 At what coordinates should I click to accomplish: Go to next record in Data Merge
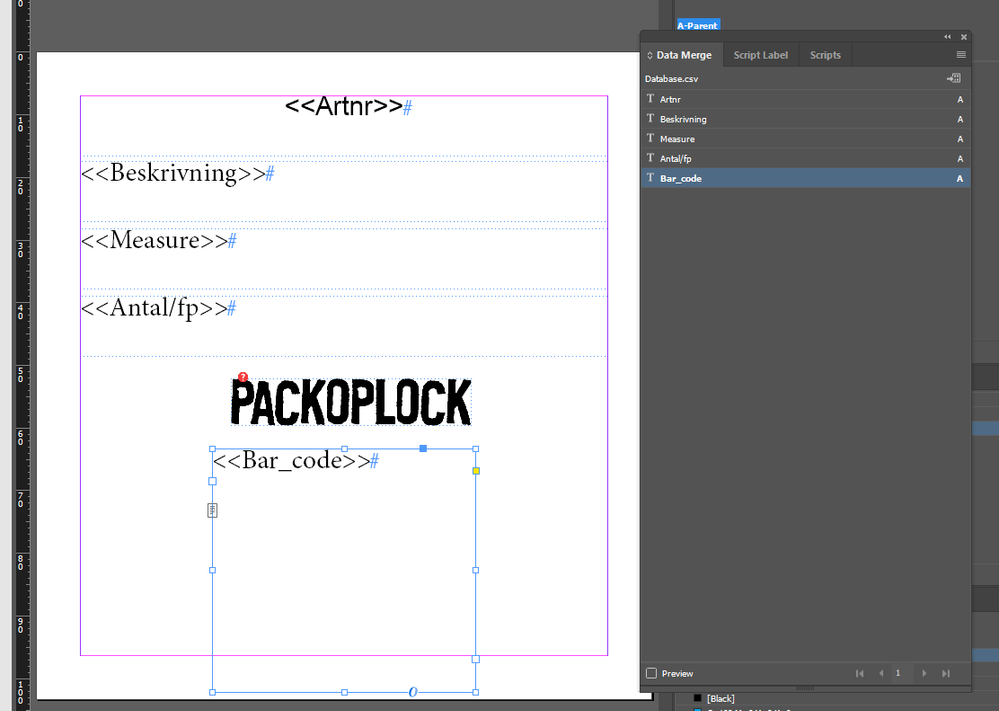pos(924,673)
